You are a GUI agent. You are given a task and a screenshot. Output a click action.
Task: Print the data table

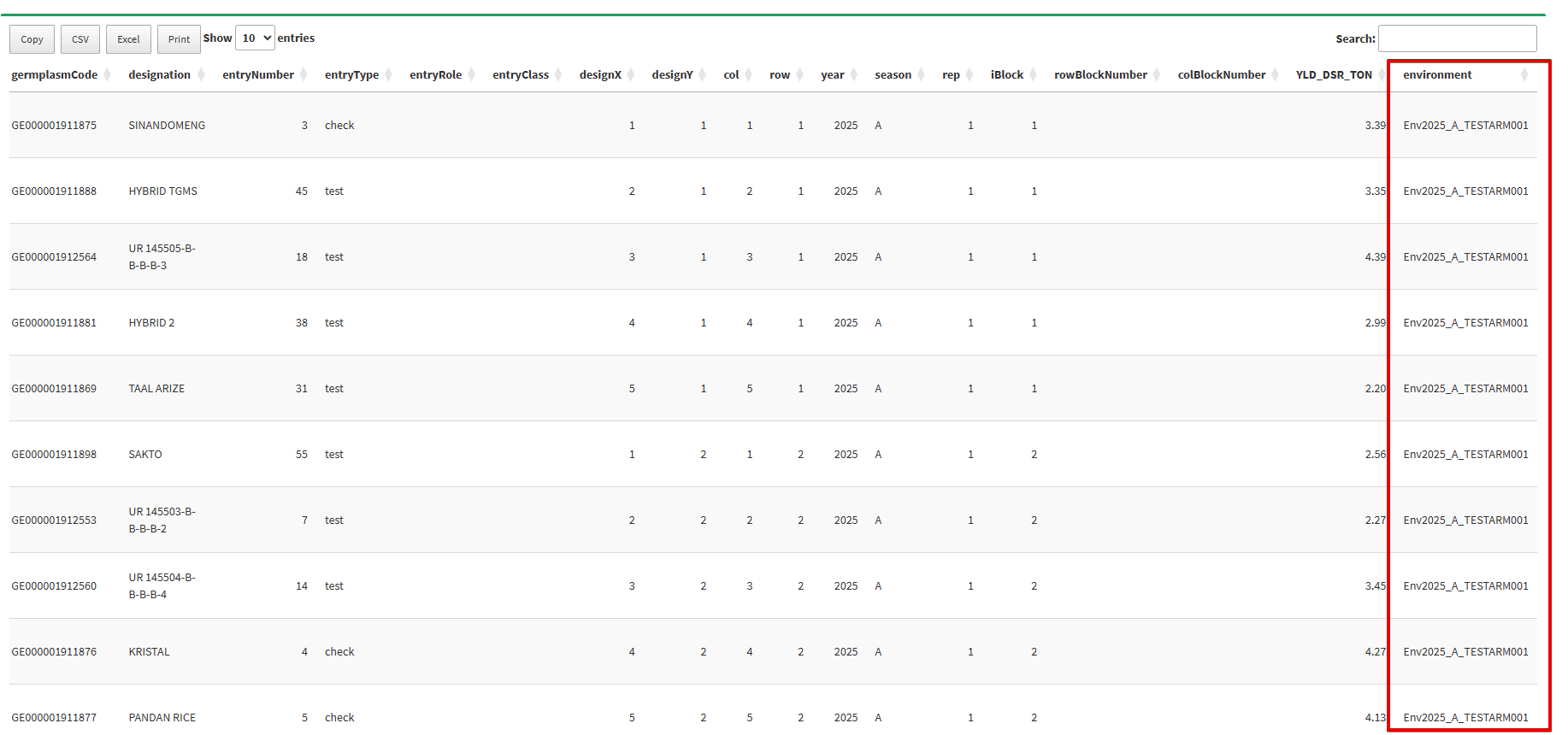pyautogui.click(x=179, y=39)
